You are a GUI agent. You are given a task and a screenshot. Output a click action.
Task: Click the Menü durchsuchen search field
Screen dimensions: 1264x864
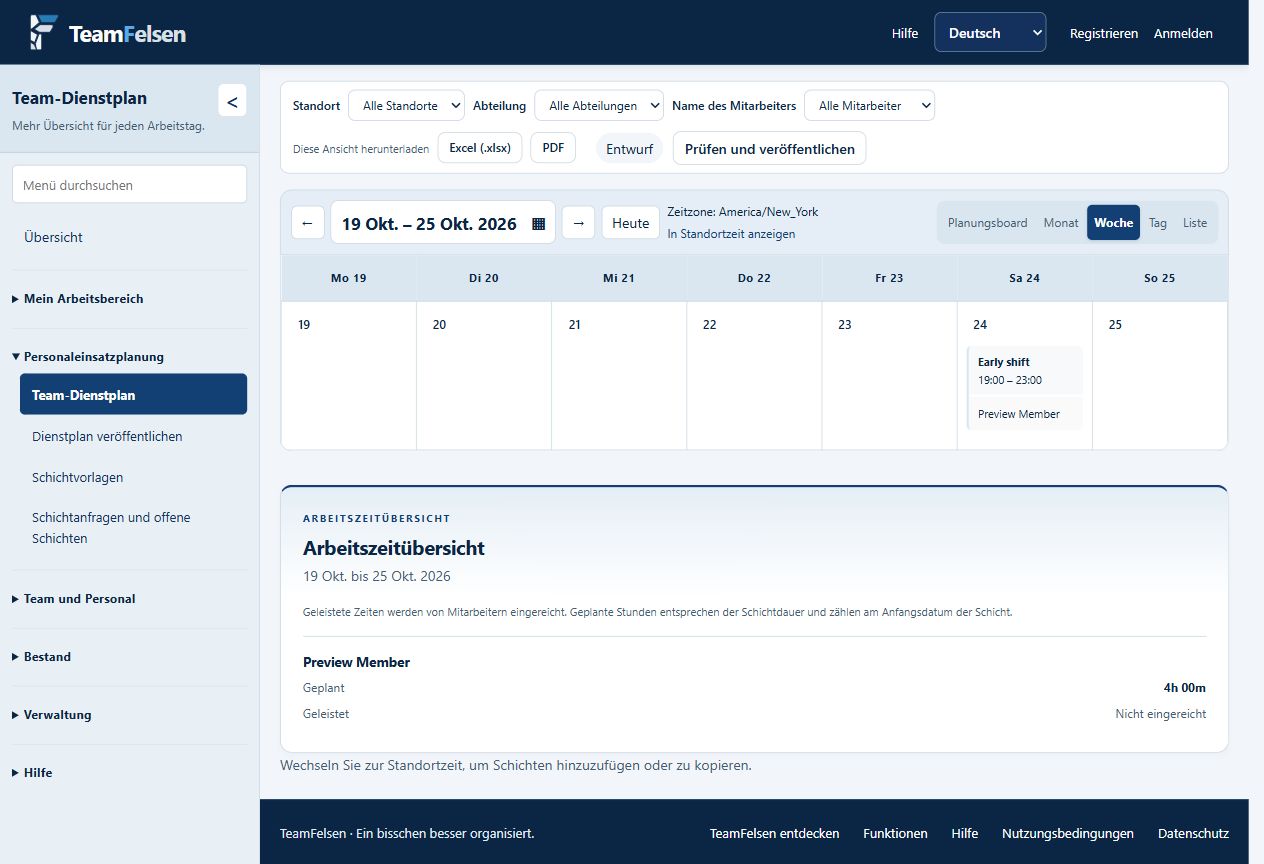click(129, 185)
